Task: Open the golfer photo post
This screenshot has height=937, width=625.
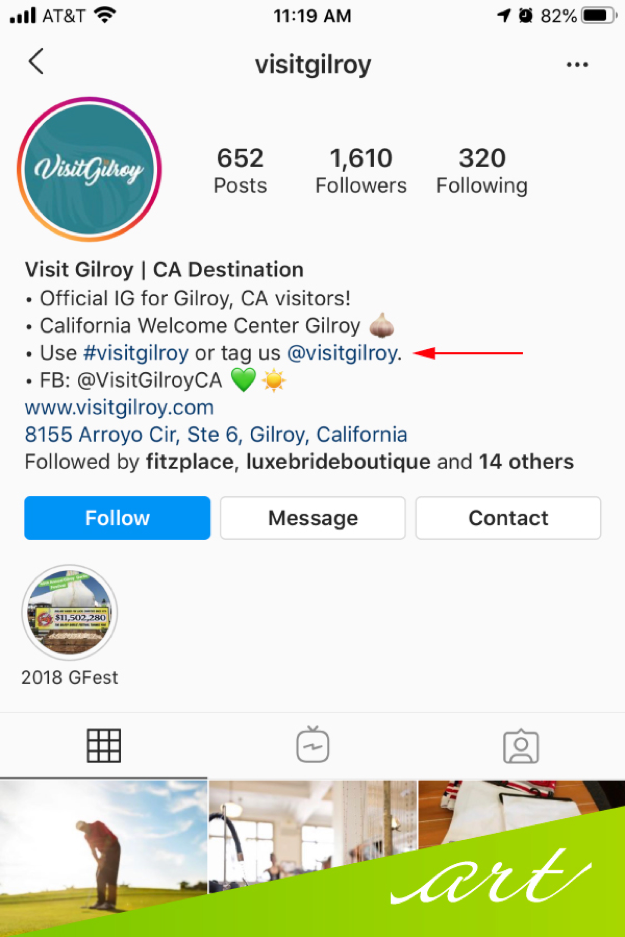Action: click(103, 859)
